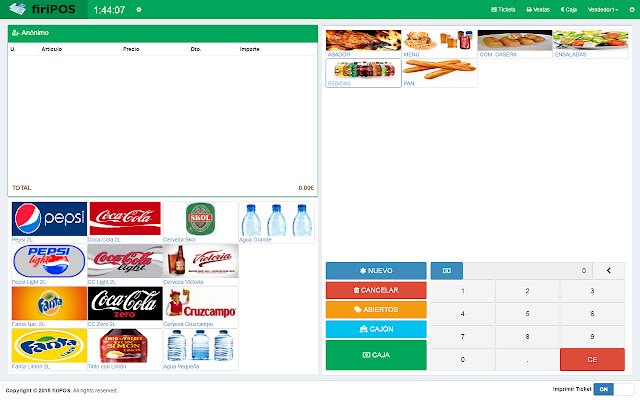640x400 pixels.
Task: Tap keypad digit 8
Action: click(x=527, y=337)
